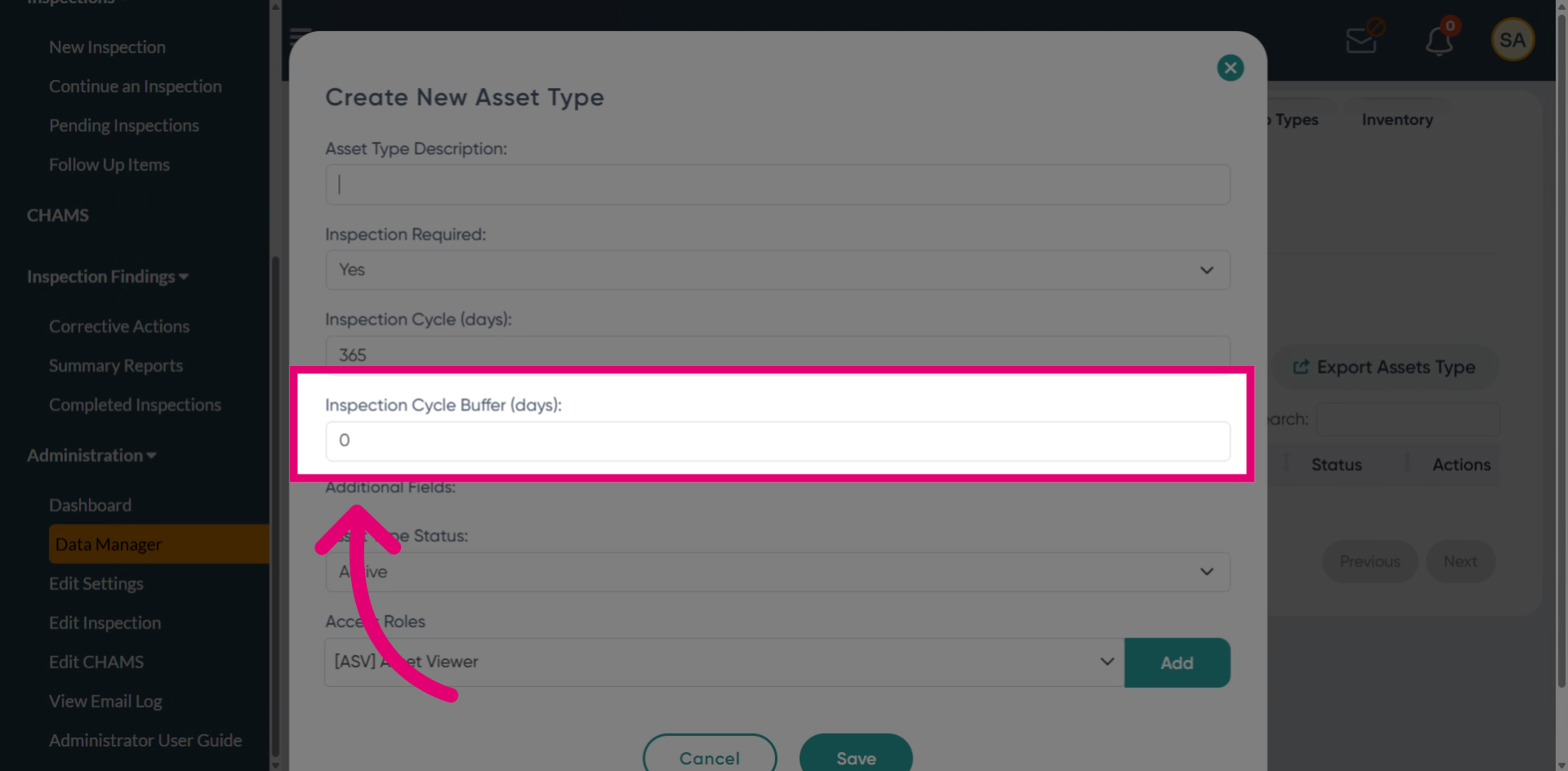Focus the Asset Type Description field

(x=777, y=185)
